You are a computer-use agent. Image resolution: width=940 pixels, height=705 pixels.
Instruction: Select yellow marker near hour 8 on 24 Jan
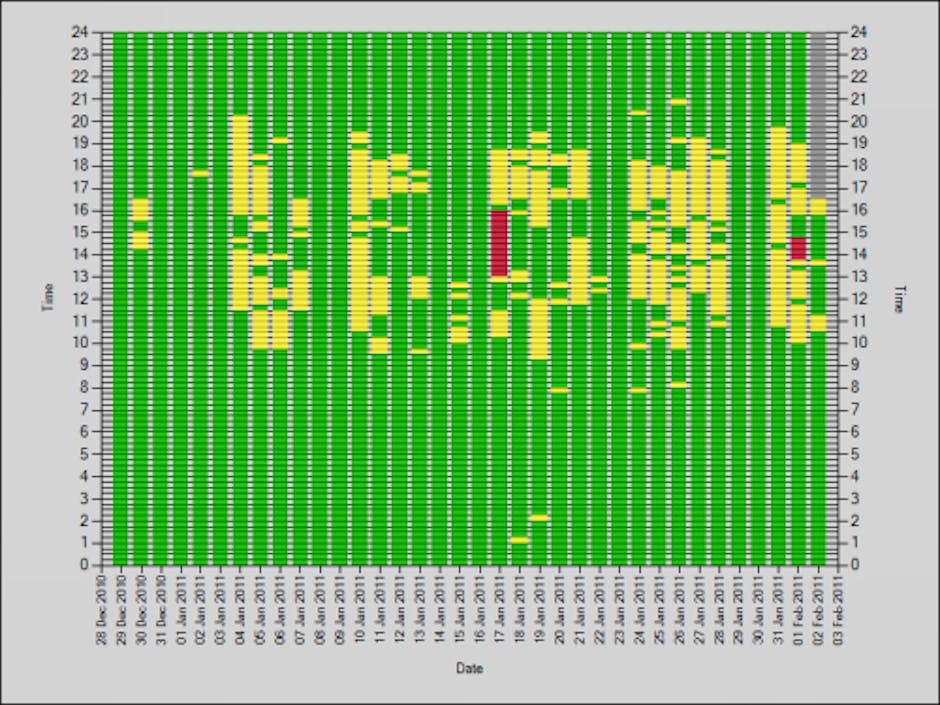coord(638,390)
